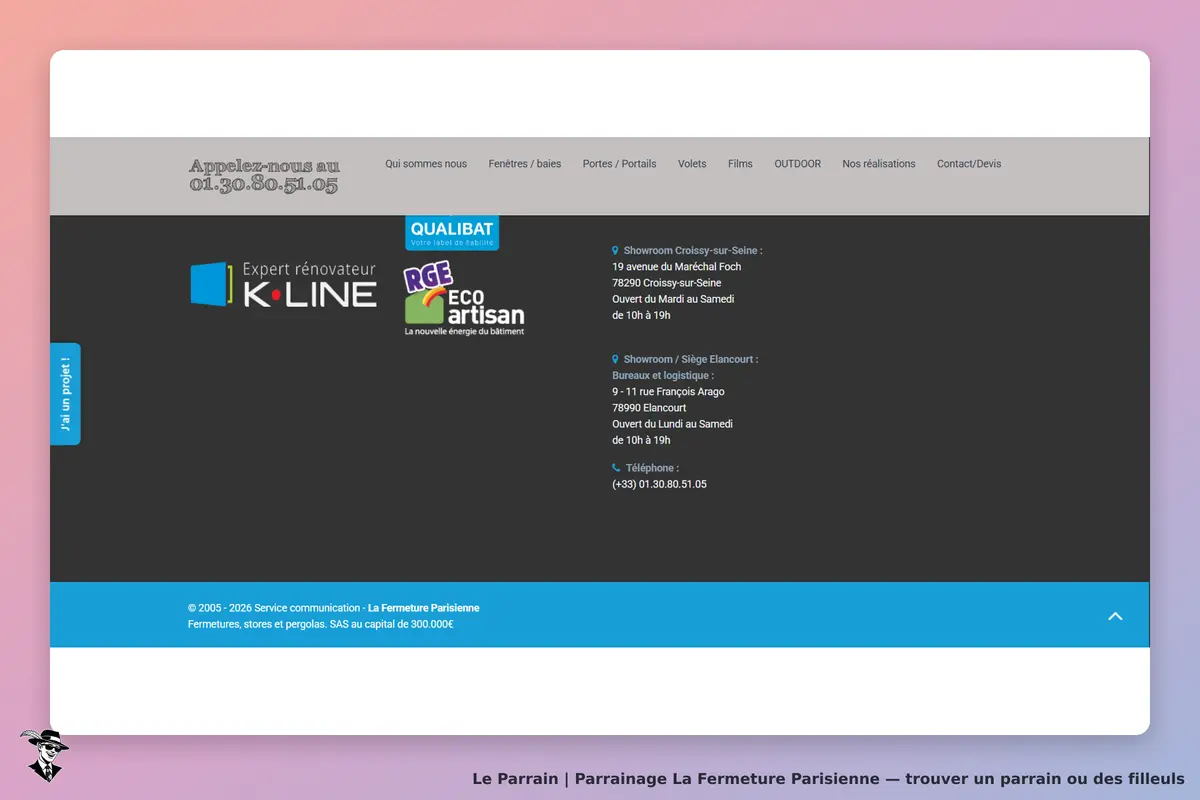
Task: Click the RGE Eco Artisan logo
Action: [464, 298]
